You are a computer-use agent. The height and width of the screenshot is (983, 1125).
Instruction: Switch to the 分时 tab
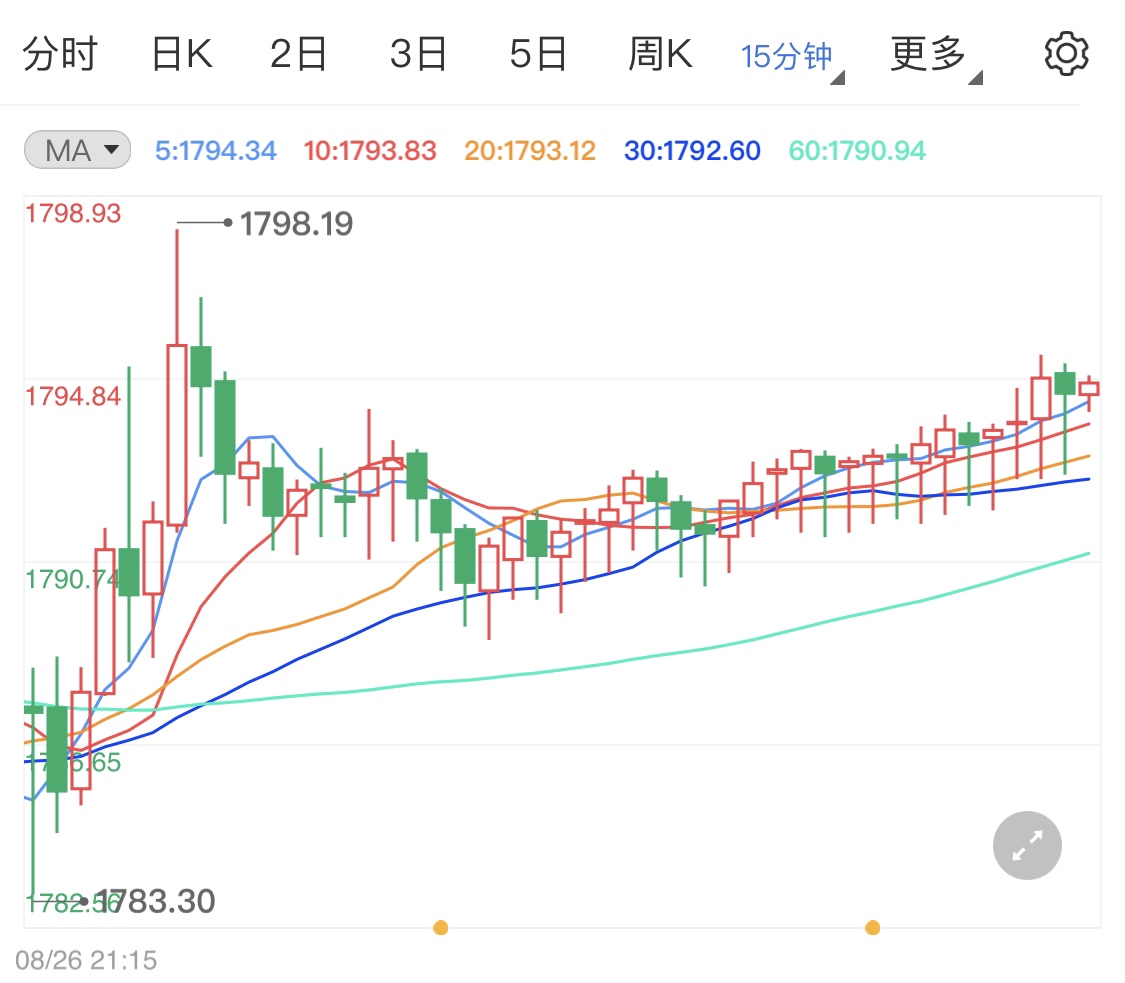point(60,55)
